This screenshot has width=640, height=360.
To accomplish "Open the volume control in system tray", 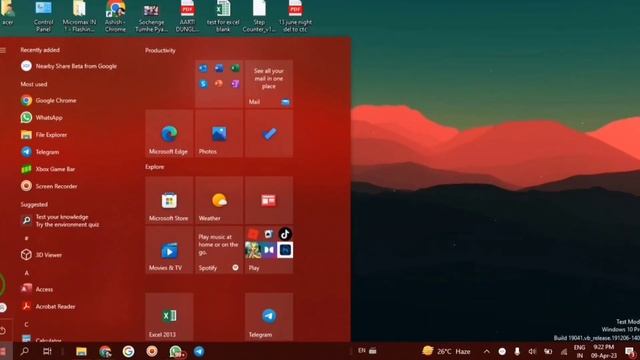I will coord(532,351).
